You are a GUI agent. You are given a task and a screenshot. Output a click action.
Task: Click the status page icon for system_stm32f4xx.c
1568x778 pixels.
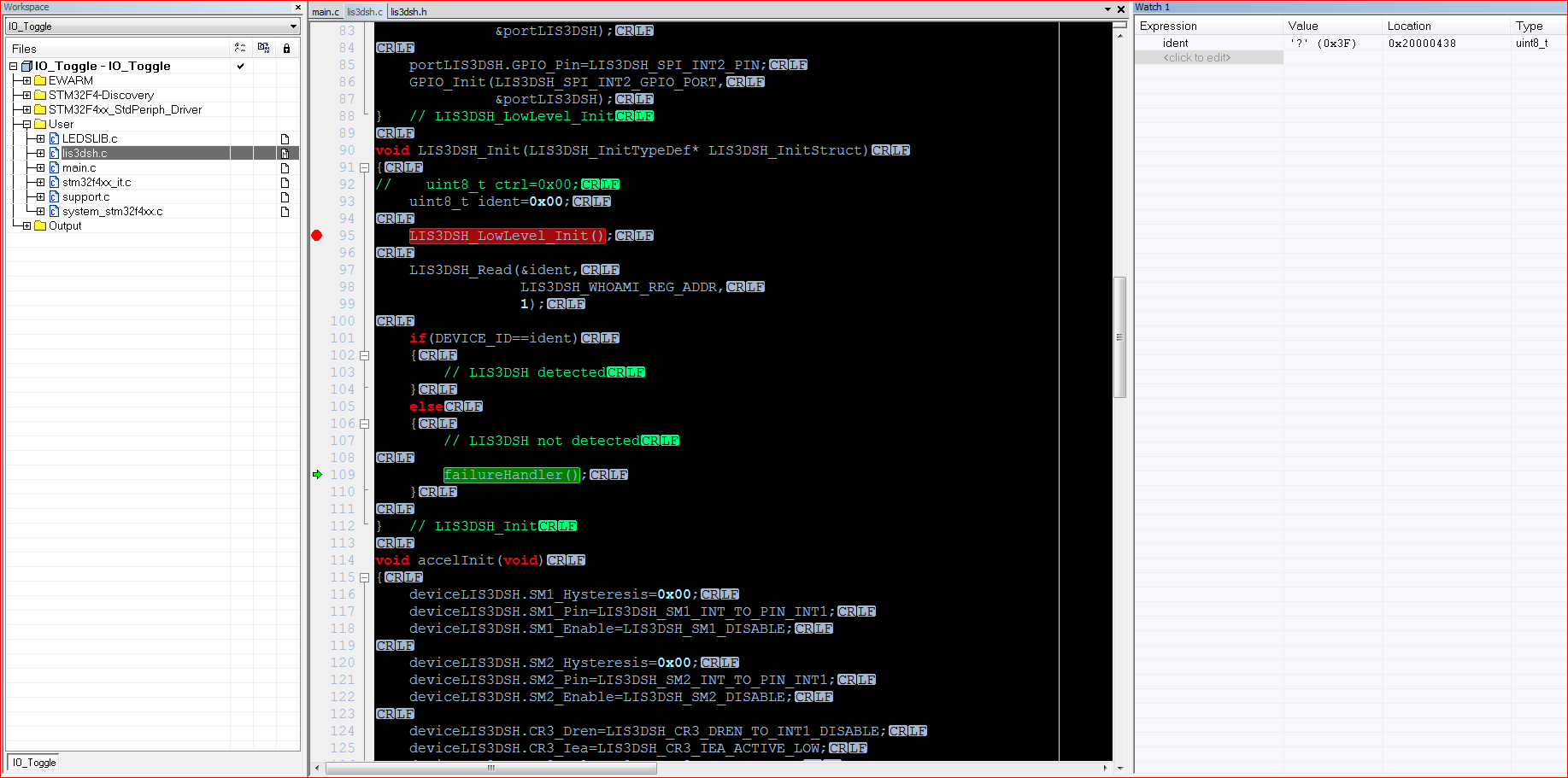(285, 212)
